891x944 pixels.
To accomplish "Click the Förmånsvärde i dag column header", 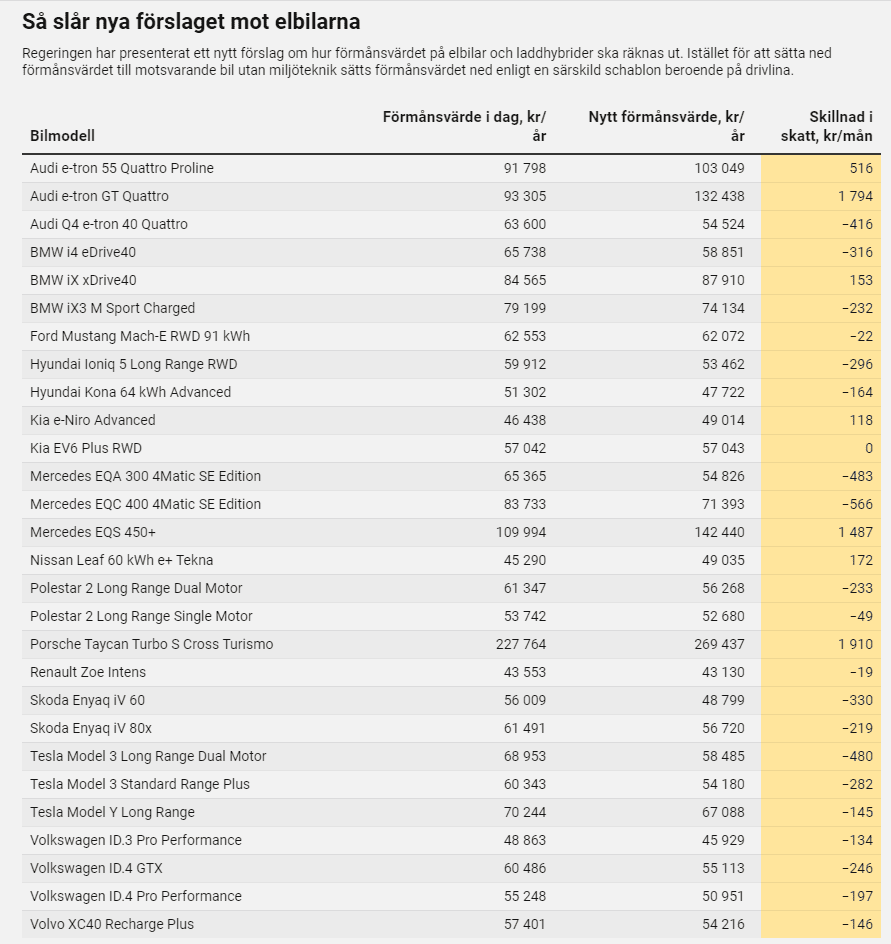I will pos(464,126).
